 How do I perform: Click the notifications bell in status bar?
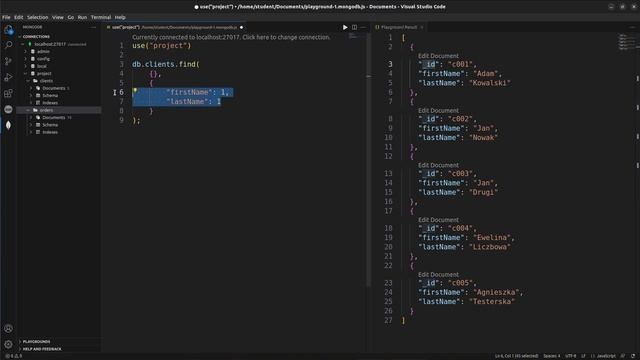633,356
